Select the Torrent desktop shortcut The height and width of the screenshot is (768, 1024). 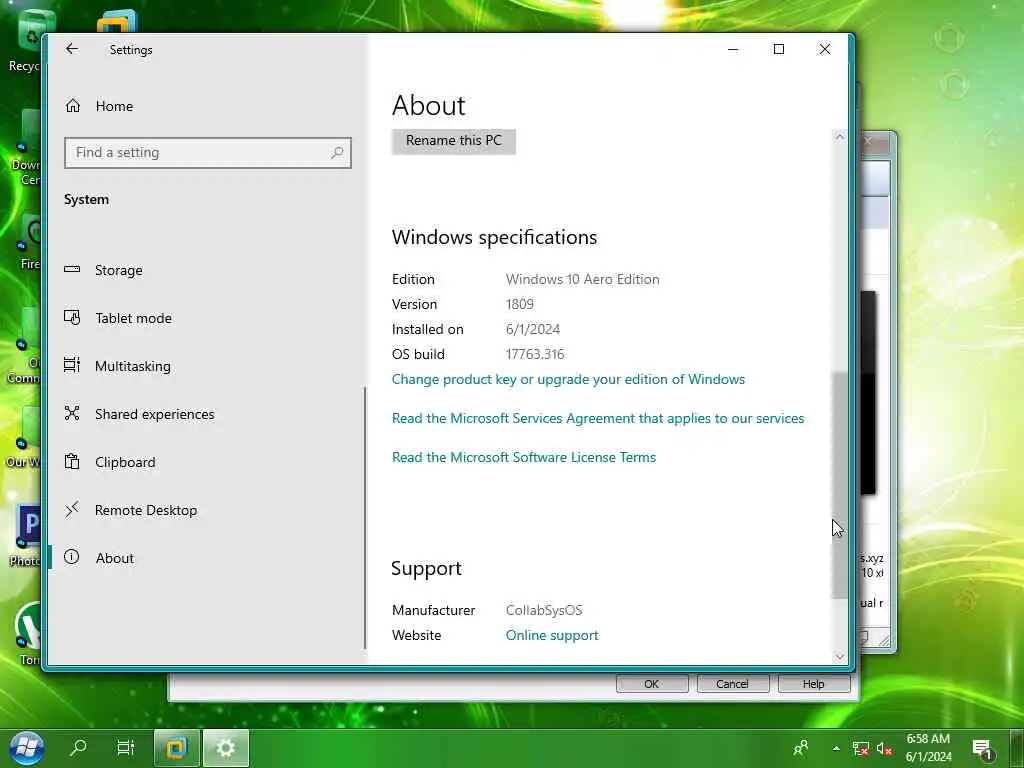26,633
